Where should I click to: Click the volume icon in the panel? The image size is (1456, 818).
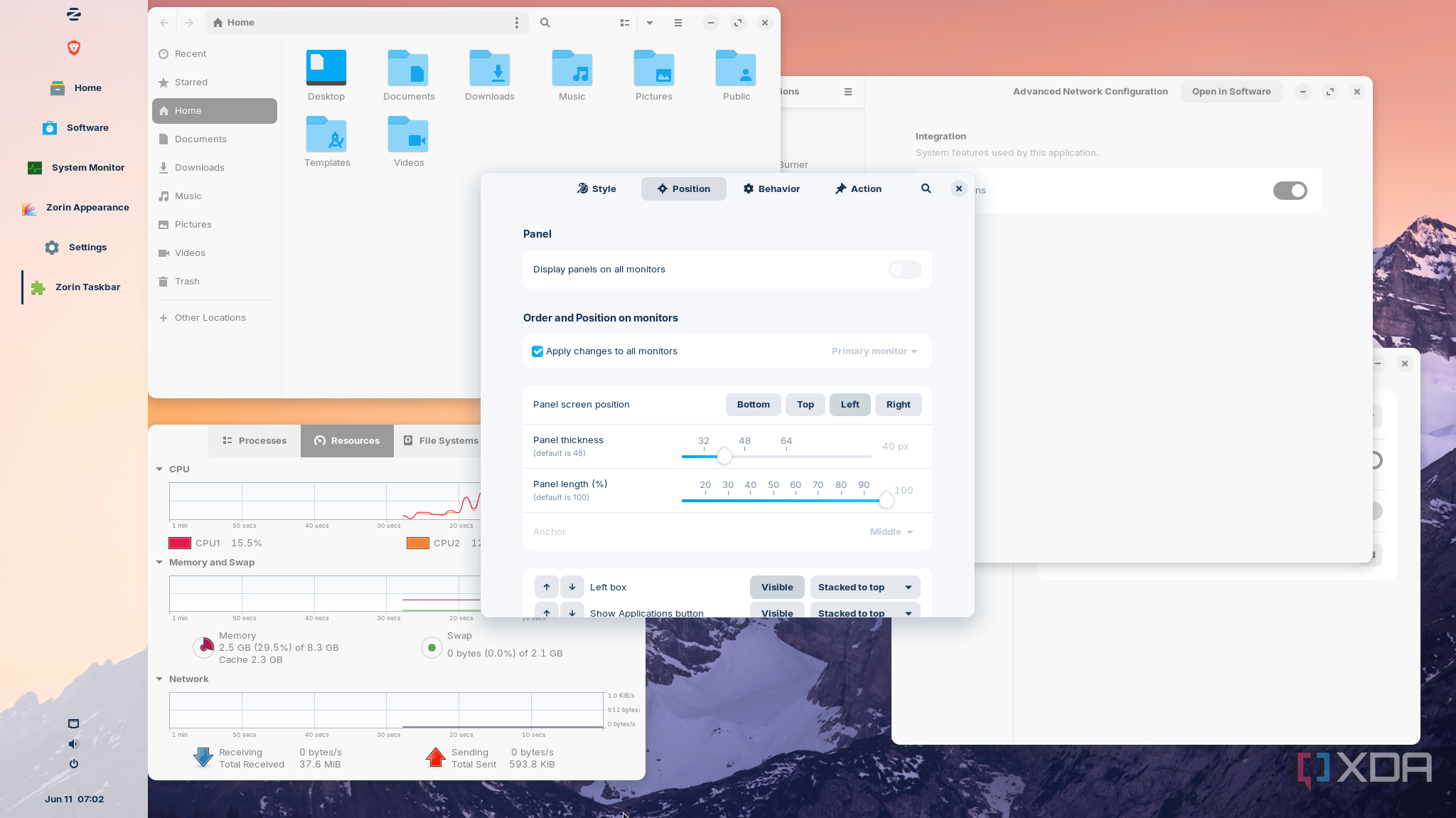tap(73, 744)
